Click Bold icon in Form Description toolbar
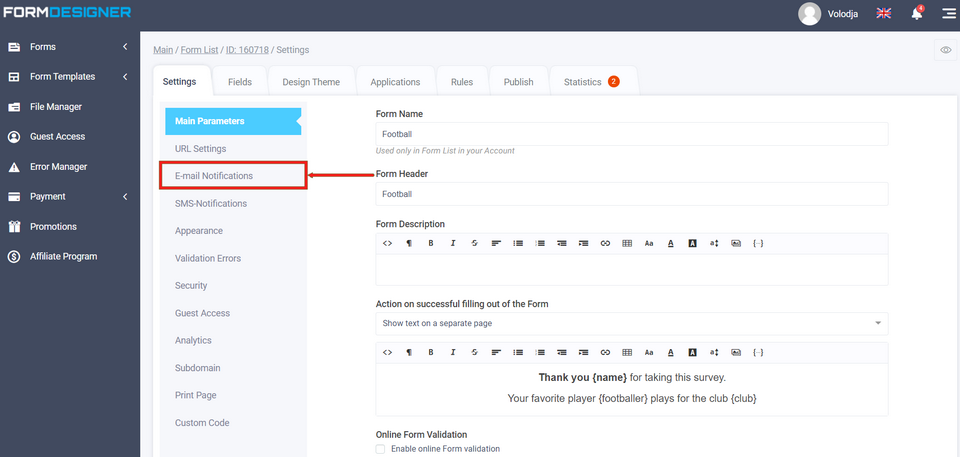The image size is (960, 457). pos(431,243)
